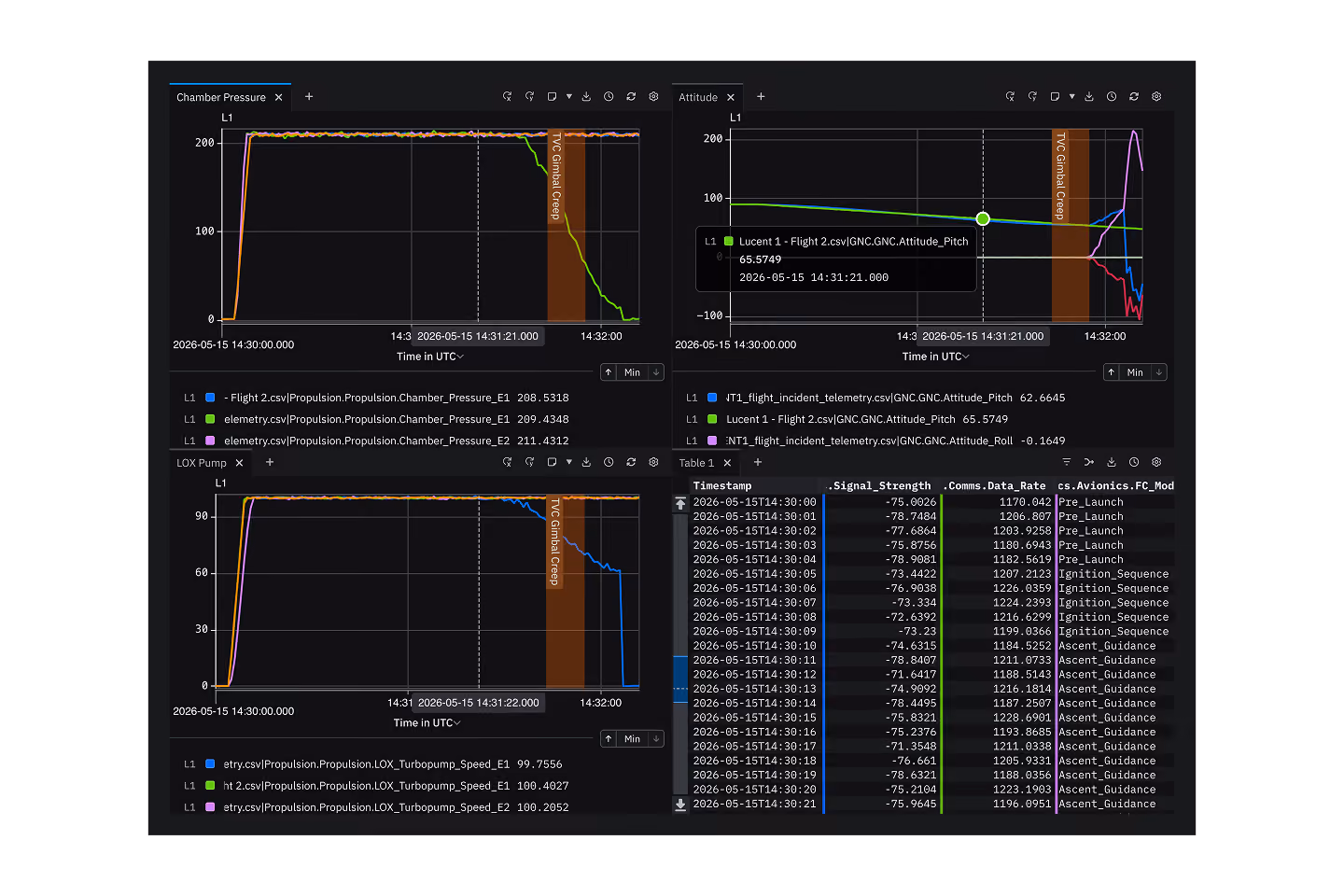1344x896 pixels.
Task: Click down arrow beside Min in LOX Pump legend
Action: click(x=656, y=738)
